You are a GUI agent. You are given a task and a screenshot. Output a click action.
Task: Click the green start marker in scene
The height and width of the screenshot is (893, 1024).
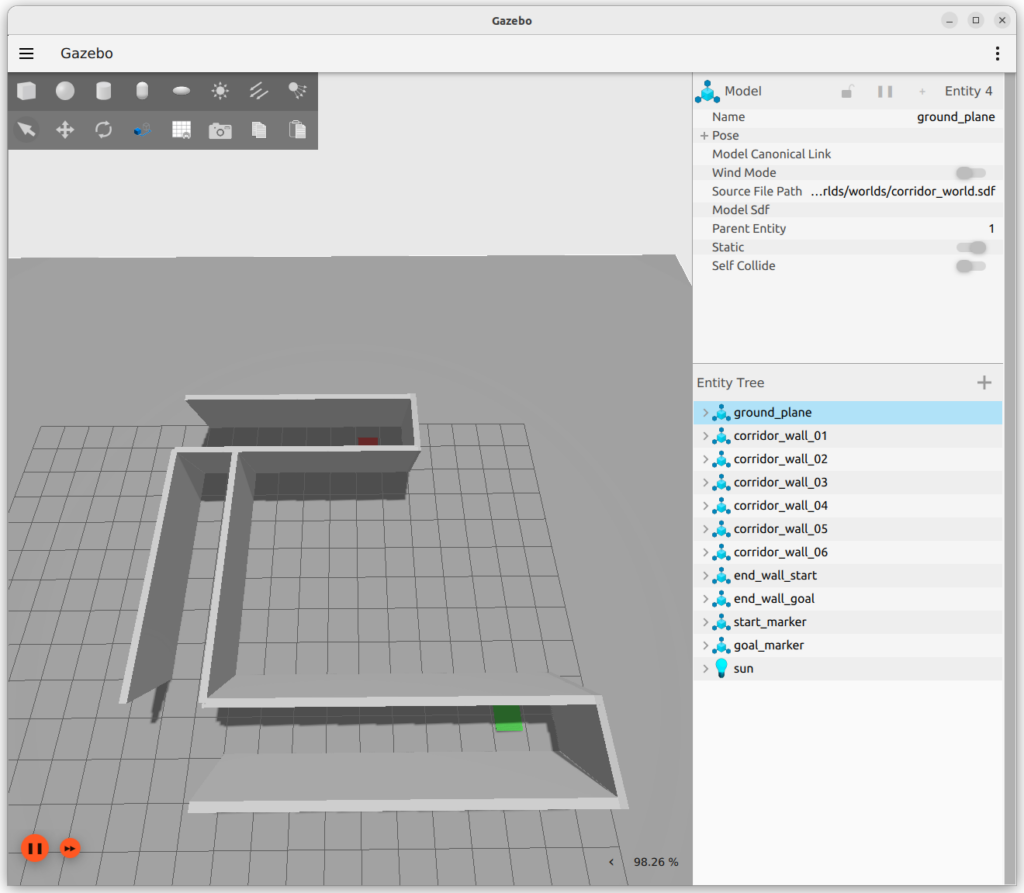(508, 718)
